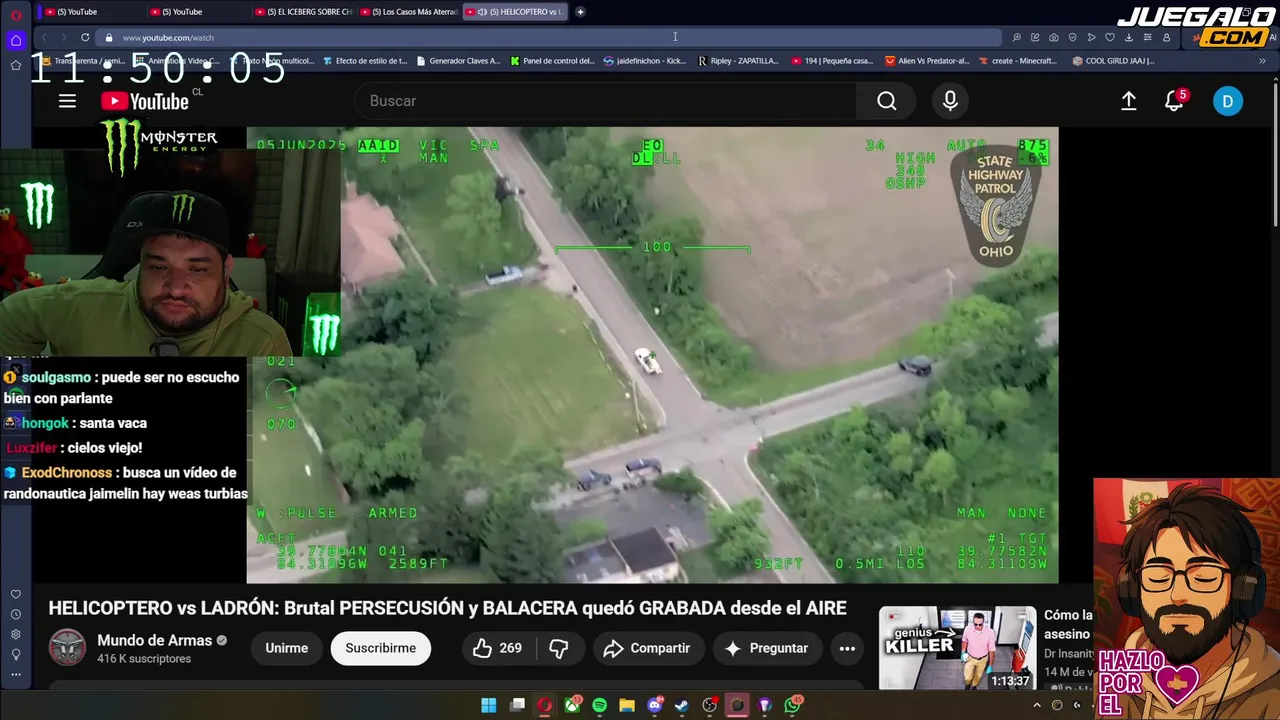
Task: Open the genius KILLER recommended thumbnail
Action: (x=958, y=648)
